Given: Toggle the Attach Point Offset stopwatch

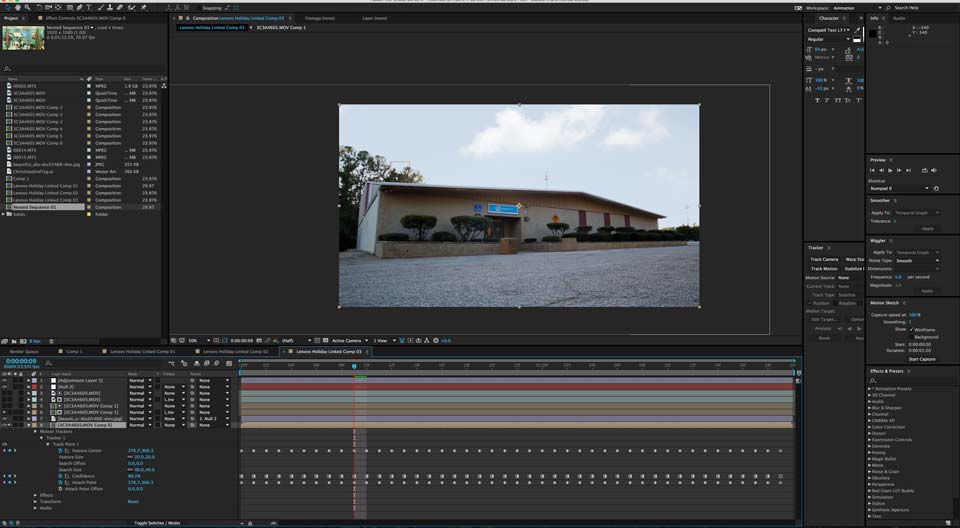Looking at the screenshot, I should pos(60,489).
